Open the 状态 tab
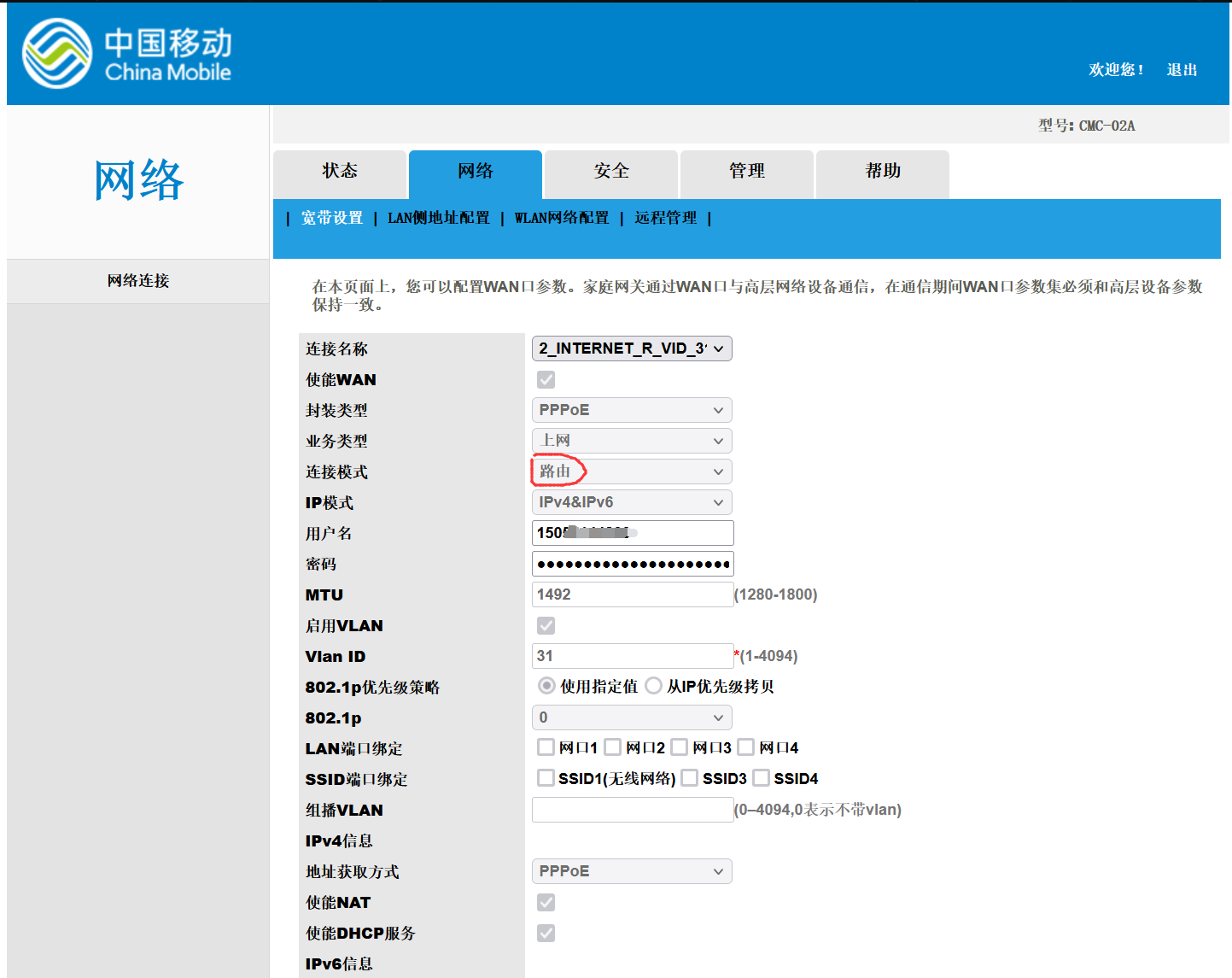This screenshot has width=1232, height=978. 340,172
